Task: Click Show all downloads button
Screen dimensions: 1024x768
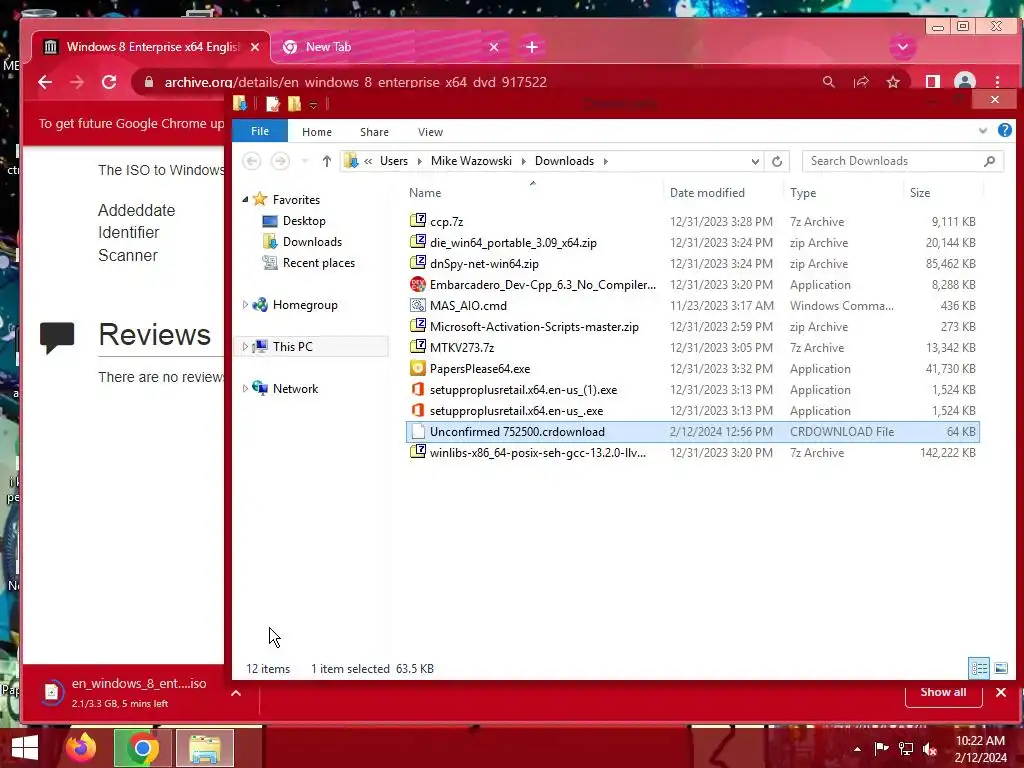Action: 943,692
